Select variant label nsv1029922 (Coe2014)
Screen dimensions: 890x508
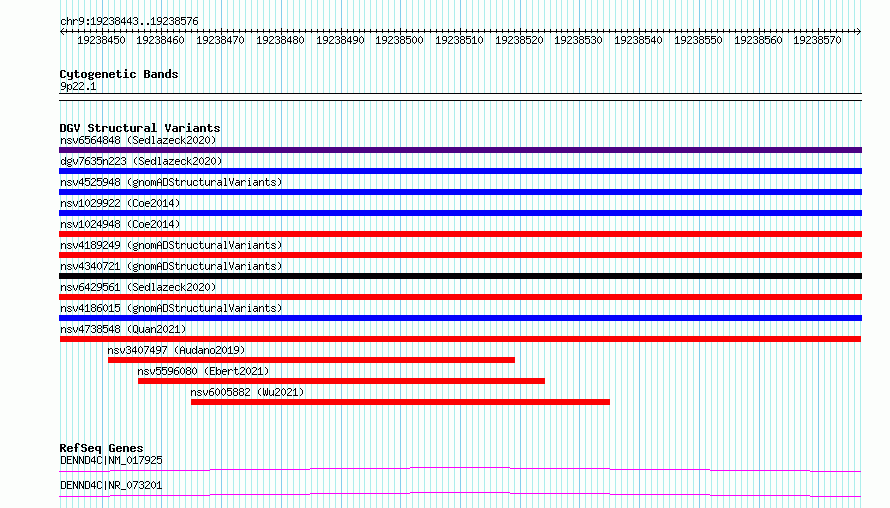tap(120, 203)
